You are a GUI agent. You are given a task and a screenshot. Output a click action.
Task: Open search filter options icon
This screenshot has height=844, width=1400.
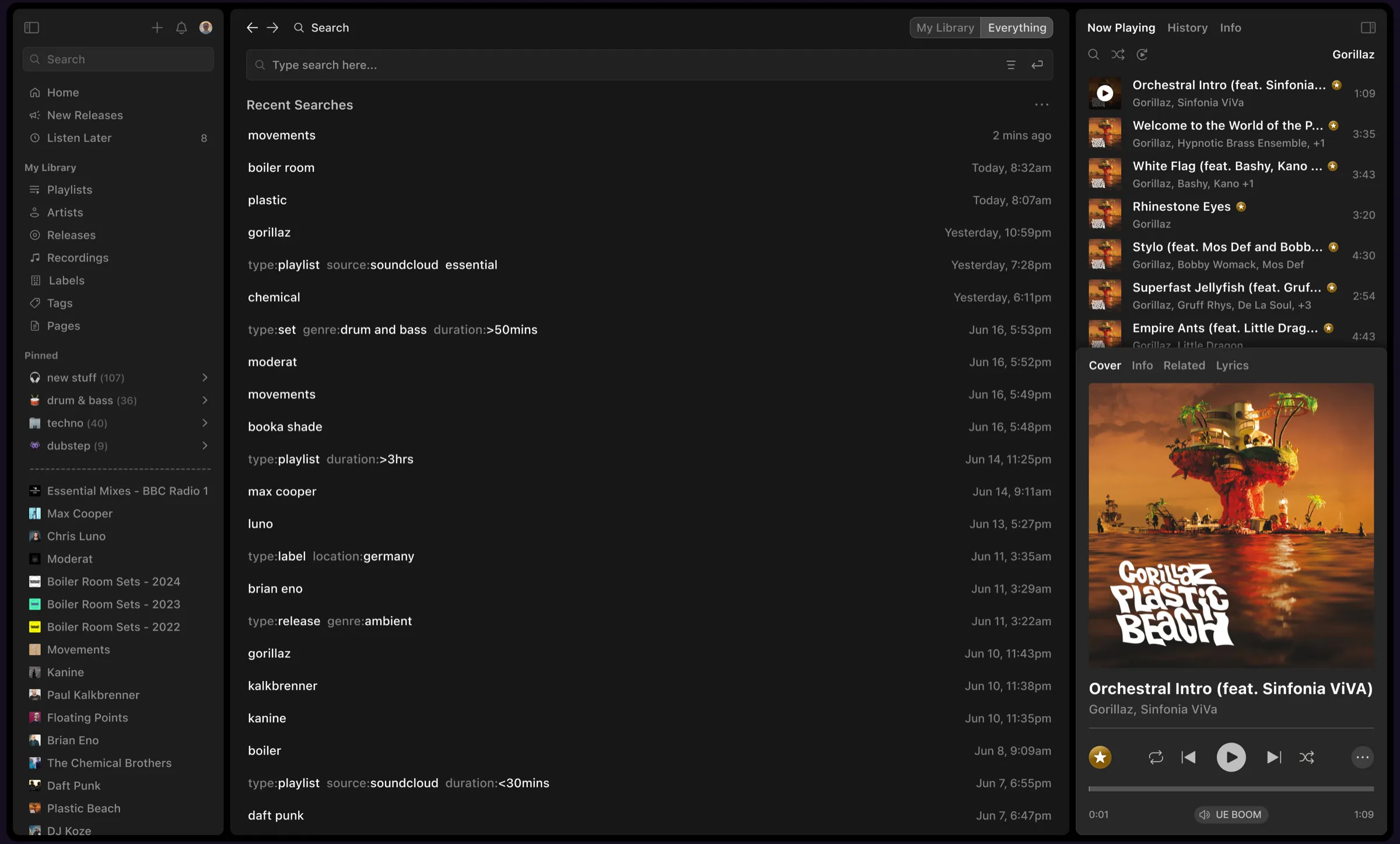click(x=1011, y=65)
